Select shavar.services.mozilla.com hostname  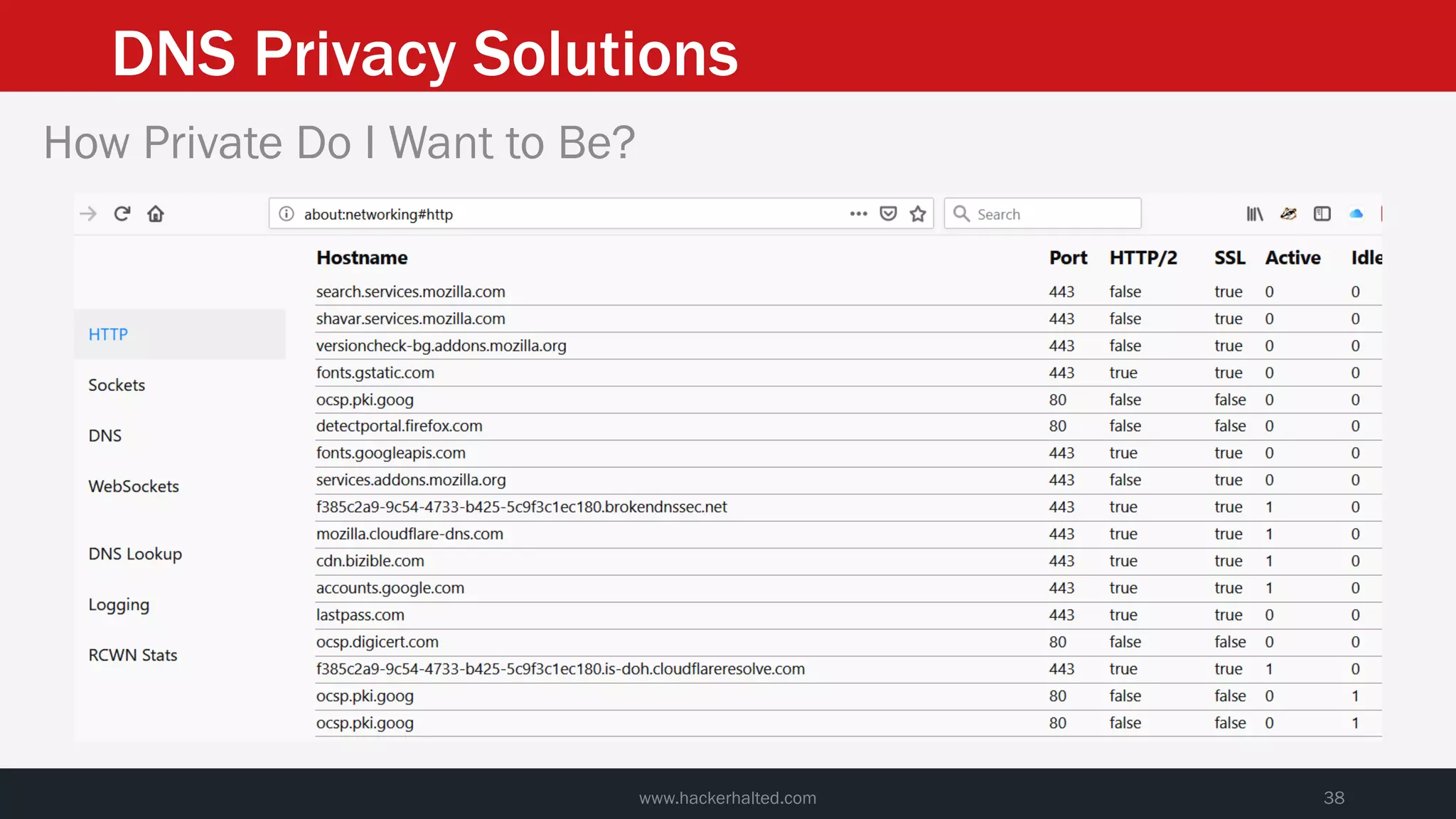[x=411, y=319]
